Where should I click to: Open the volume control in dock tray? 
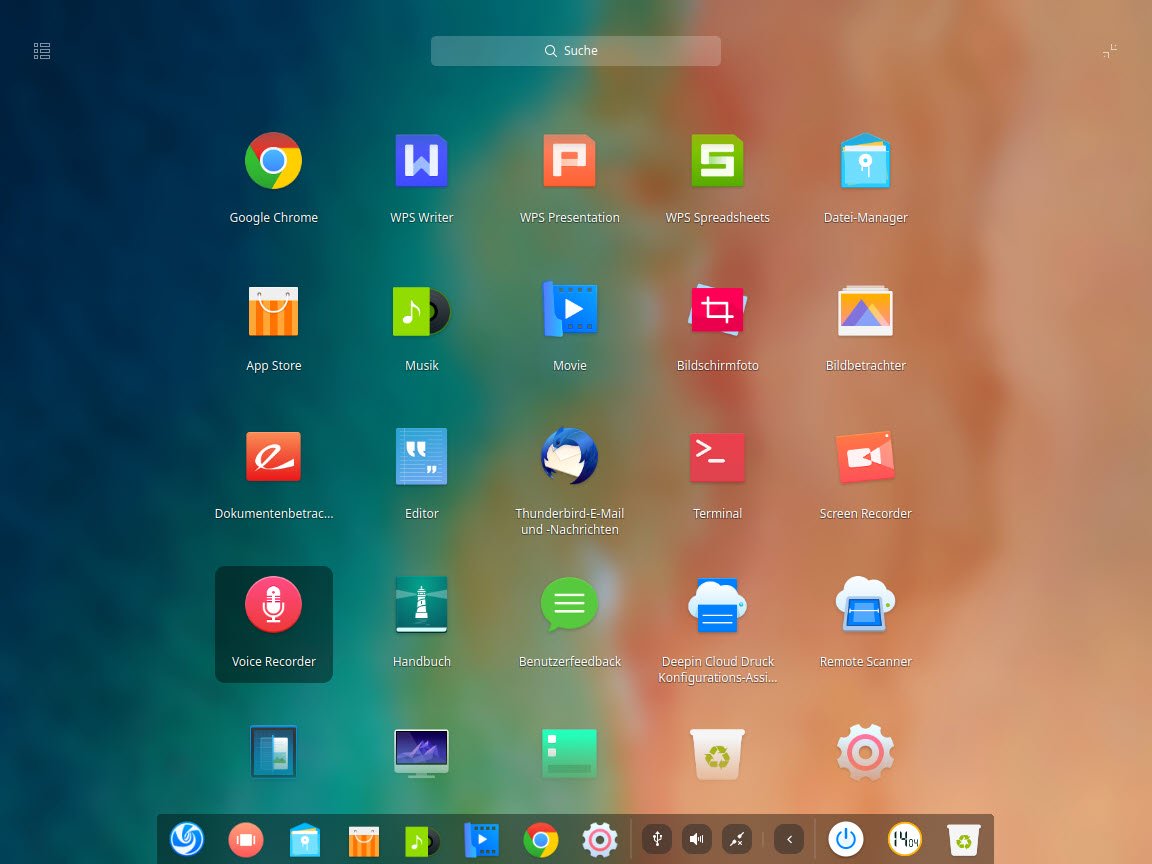696,839
